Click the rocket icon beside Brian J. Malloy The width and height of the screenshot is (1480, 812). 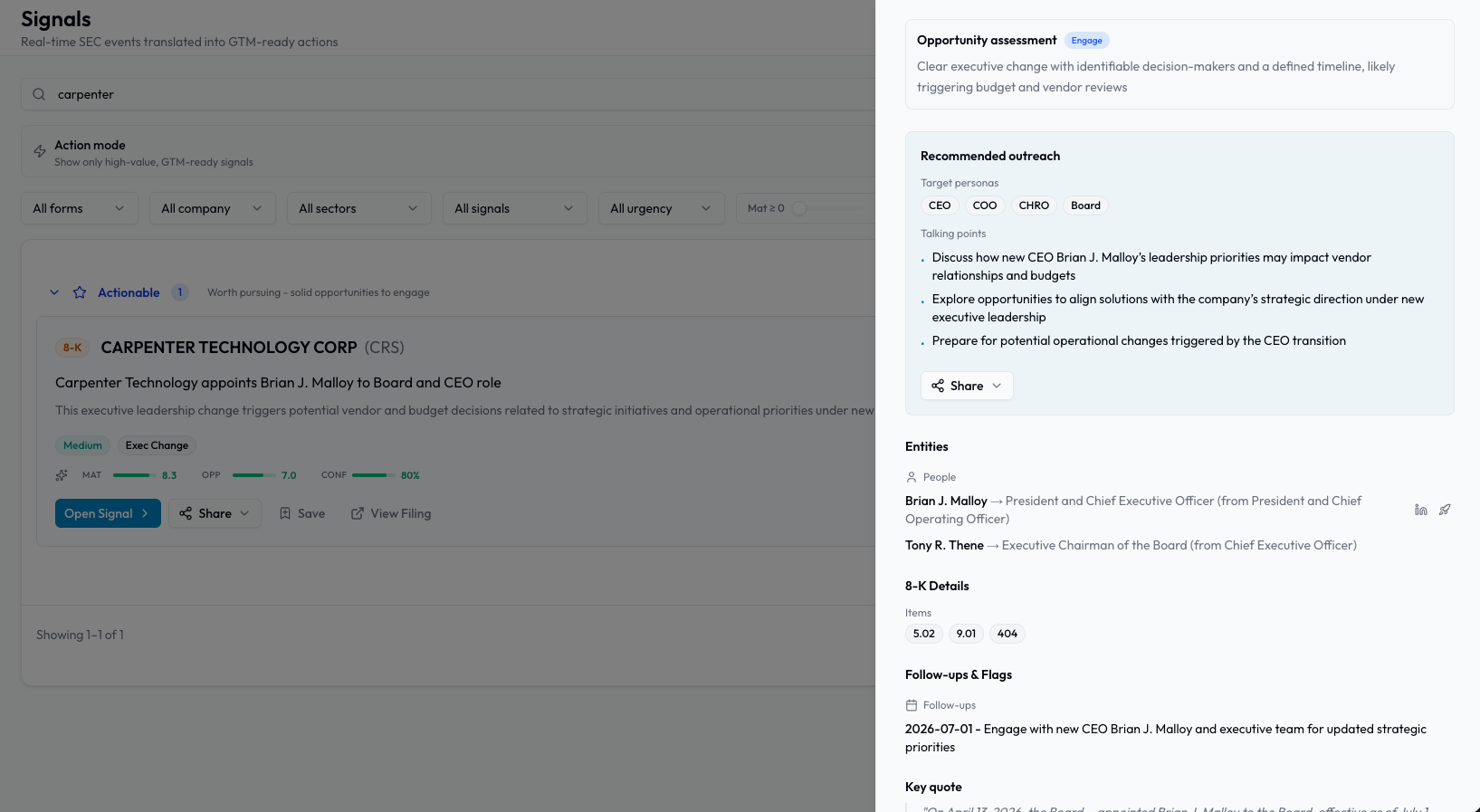tap(1445, 510)
